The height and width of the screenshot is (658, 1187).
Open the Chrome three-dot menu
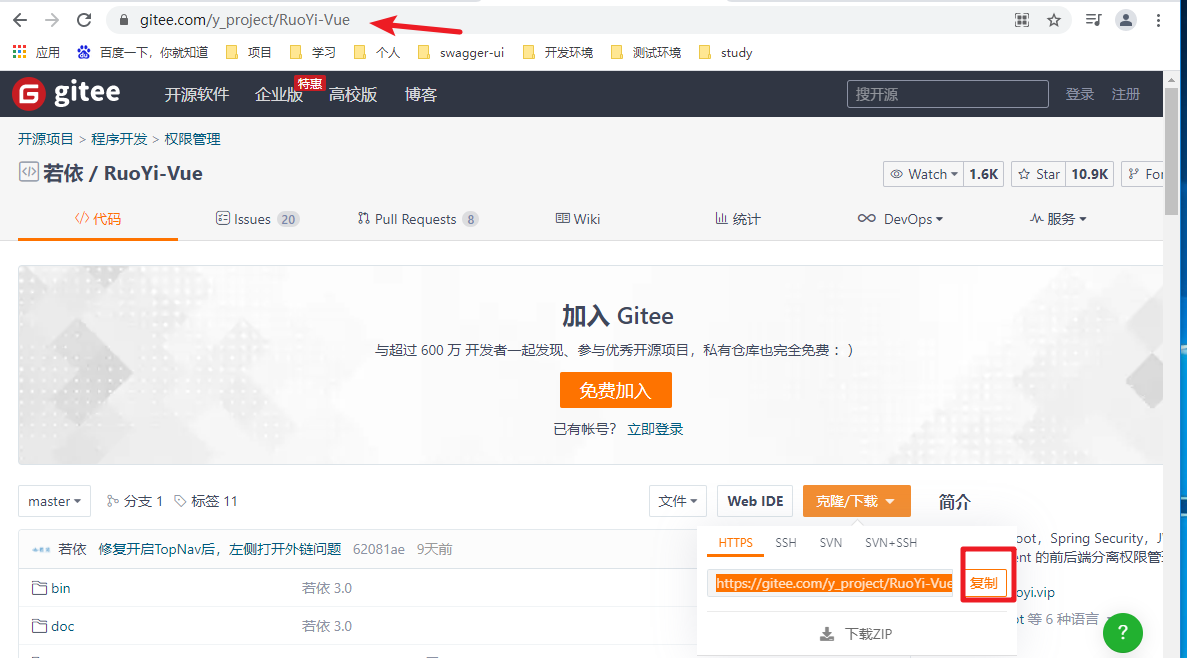[x=1158, y=20]
